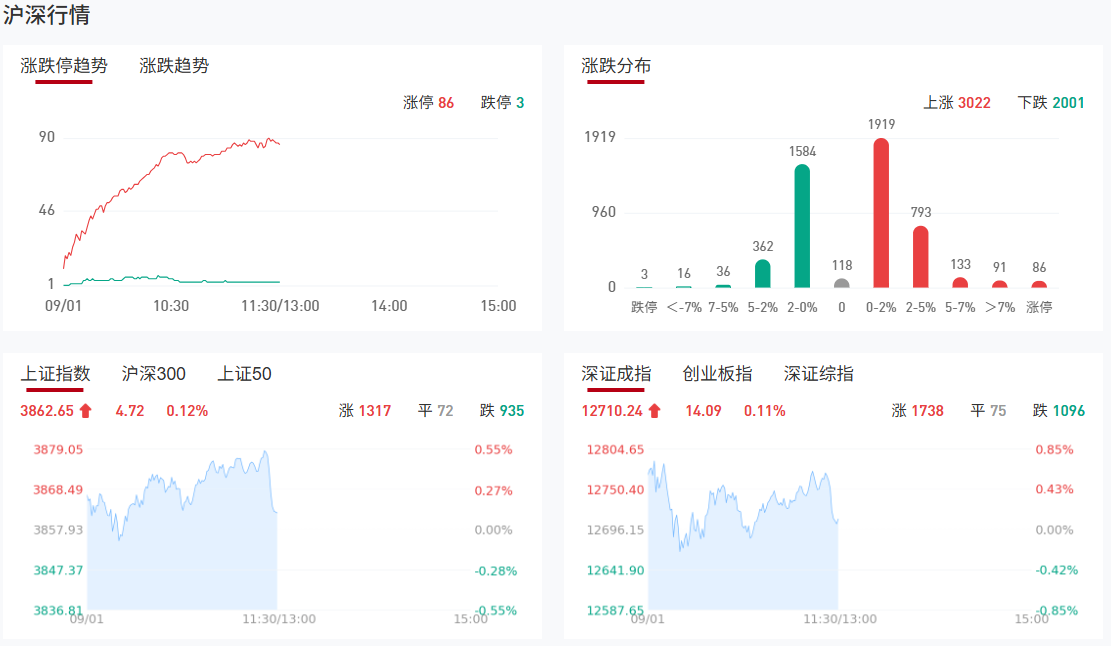The image size is (1111, 646).
Task: Click the 上涨 3022 count label
Action: pos(957,102)
